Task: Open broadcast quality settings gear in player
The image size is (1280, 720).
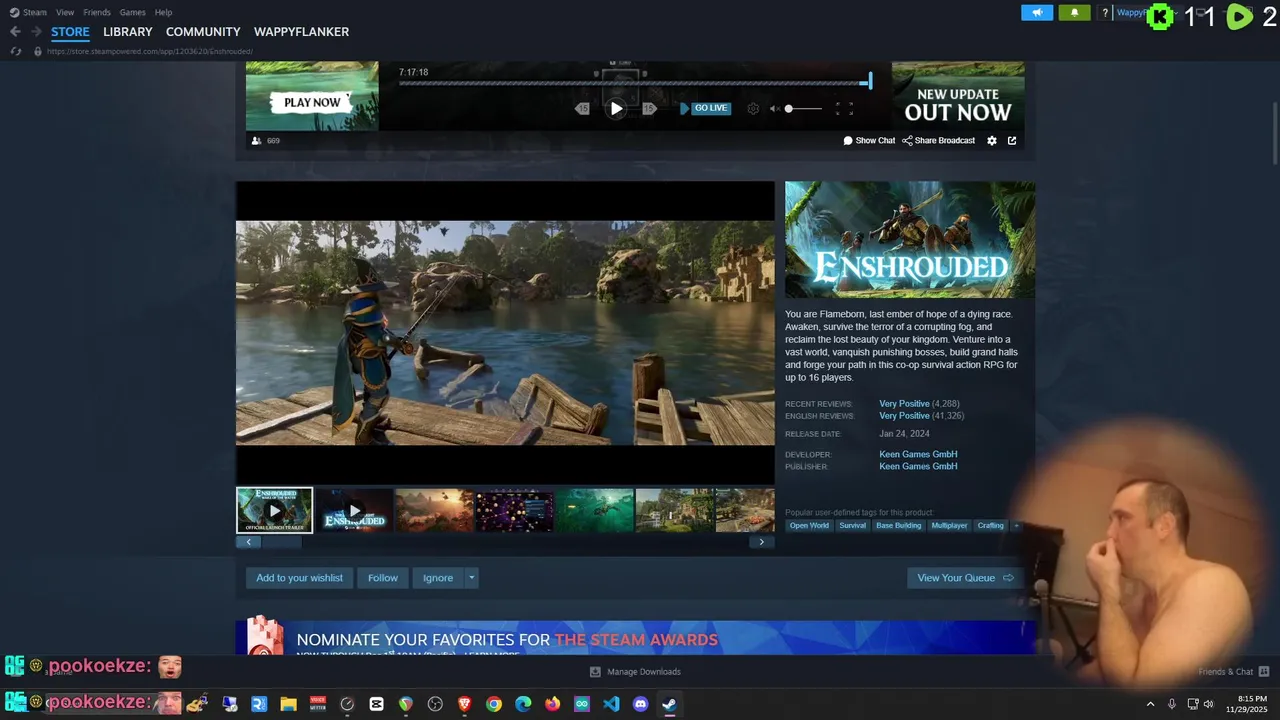Action: (x=753, y=108)
